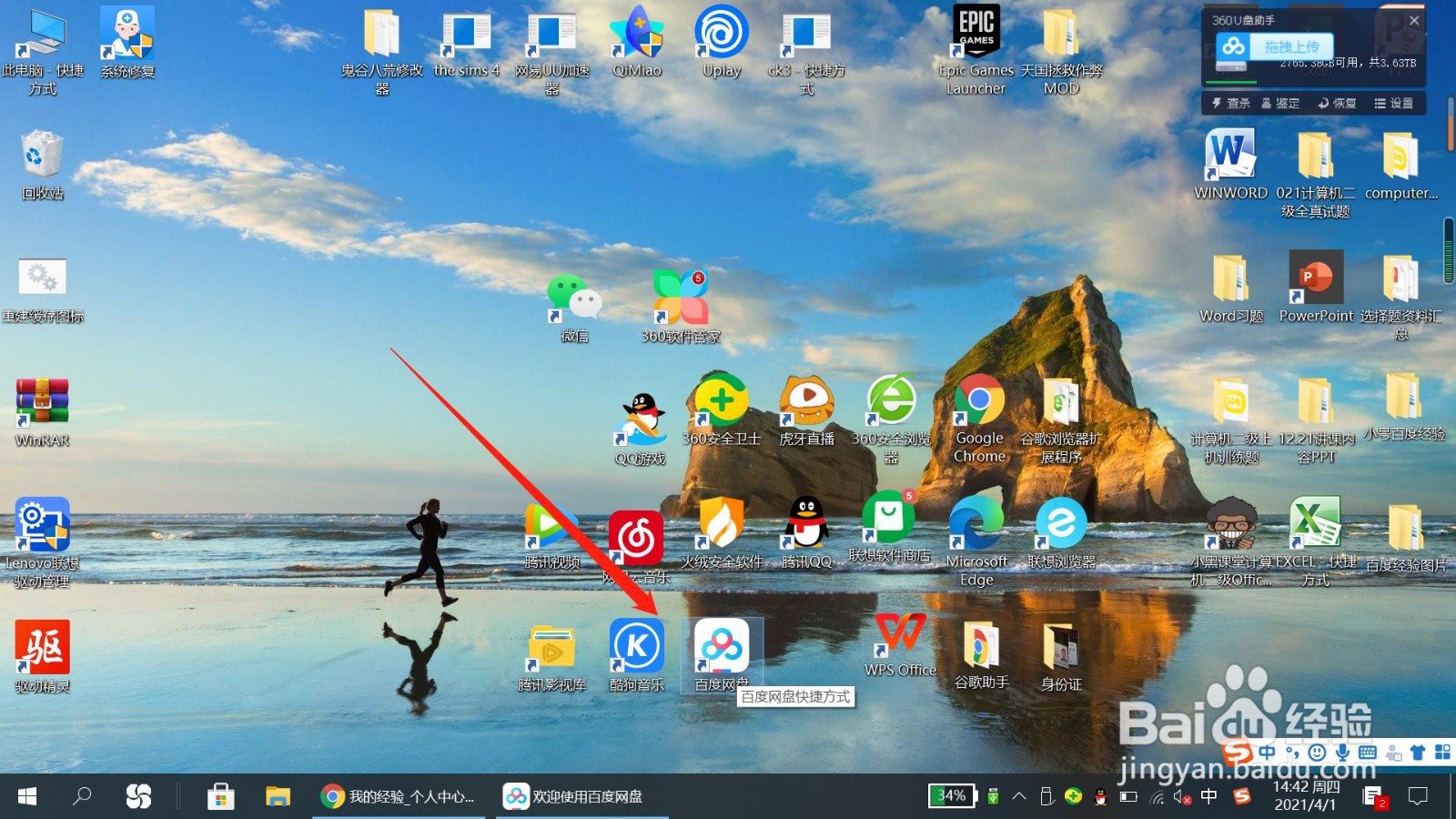Screen dimensions: 1456x819
Task: Launch 腾讯视频 desktop shortcut
Action: coord(551,537)
